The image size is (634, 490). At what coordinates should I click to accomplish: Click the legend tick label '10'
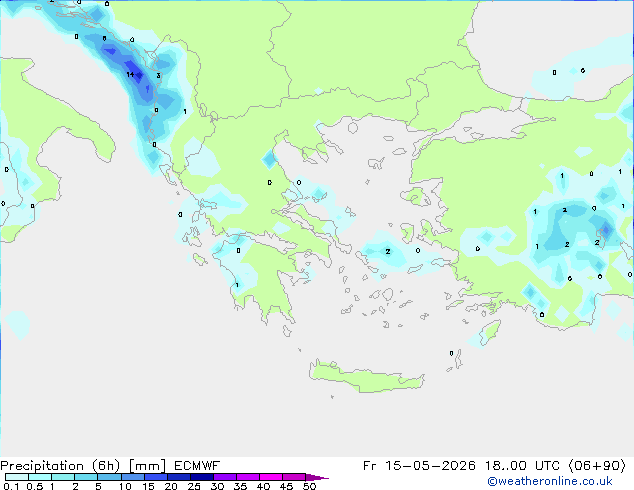click(125, 486)
